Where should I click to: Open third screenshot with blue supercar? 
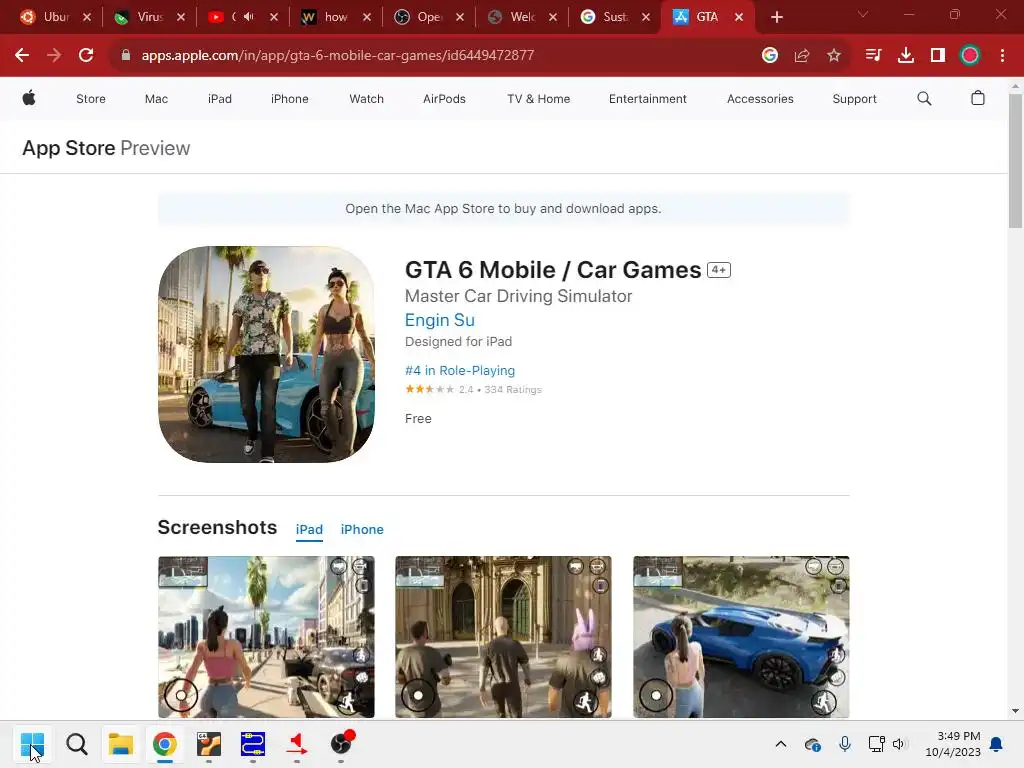(x=741, y=637)
